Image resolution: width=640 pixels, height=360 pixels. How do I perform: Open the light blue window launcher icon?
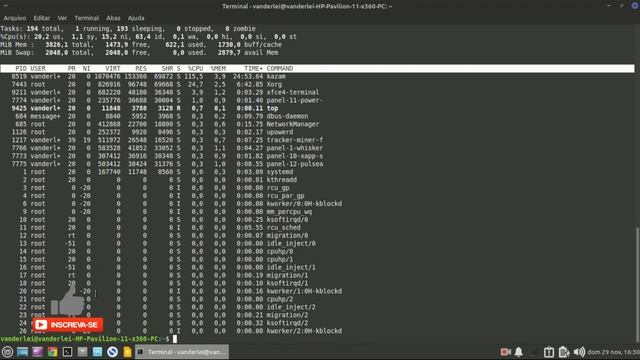(x=98, y=352)
